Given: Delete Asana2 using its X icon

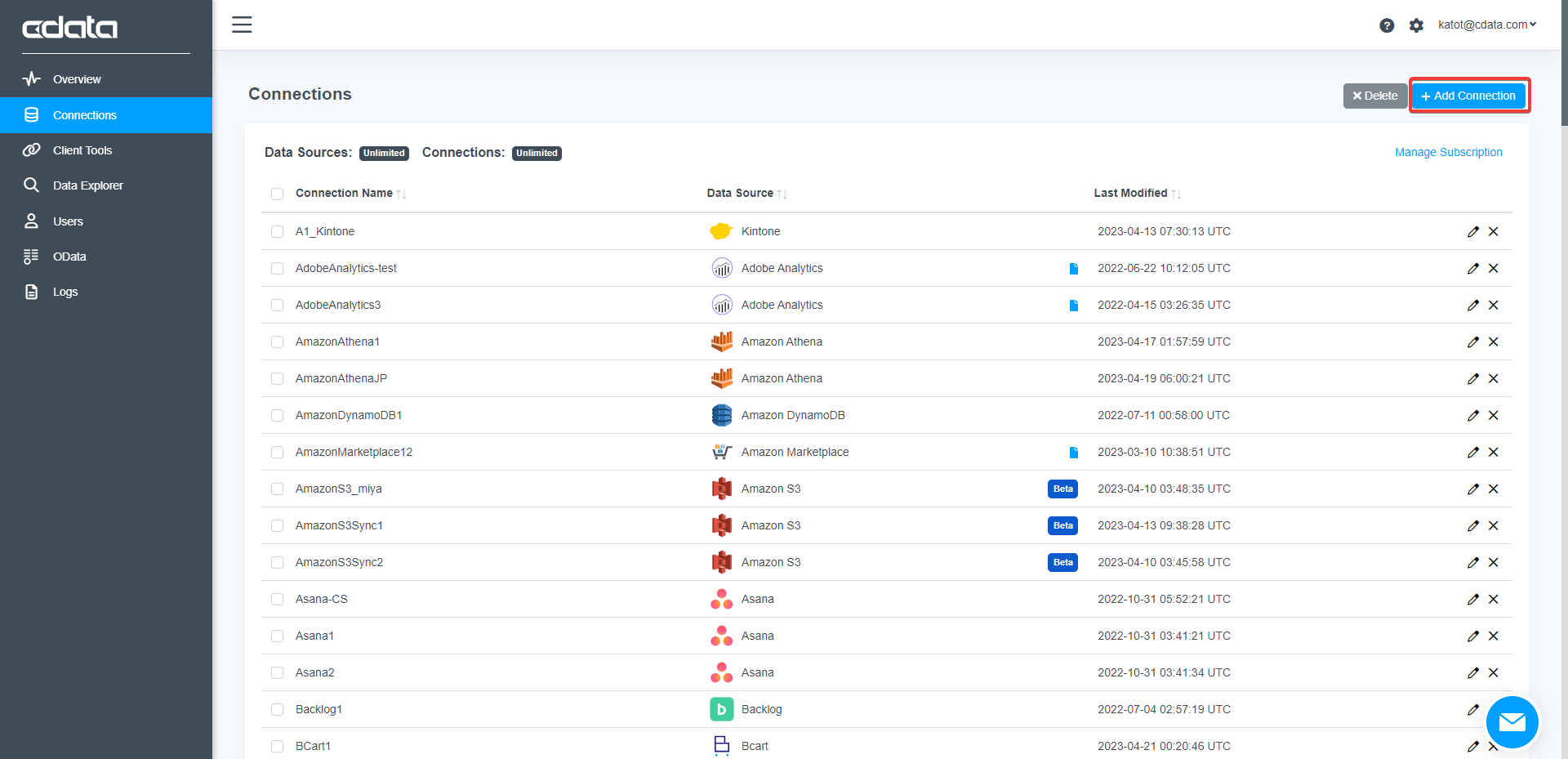Looking at the screenshot, I should (x=1493, y=672).
